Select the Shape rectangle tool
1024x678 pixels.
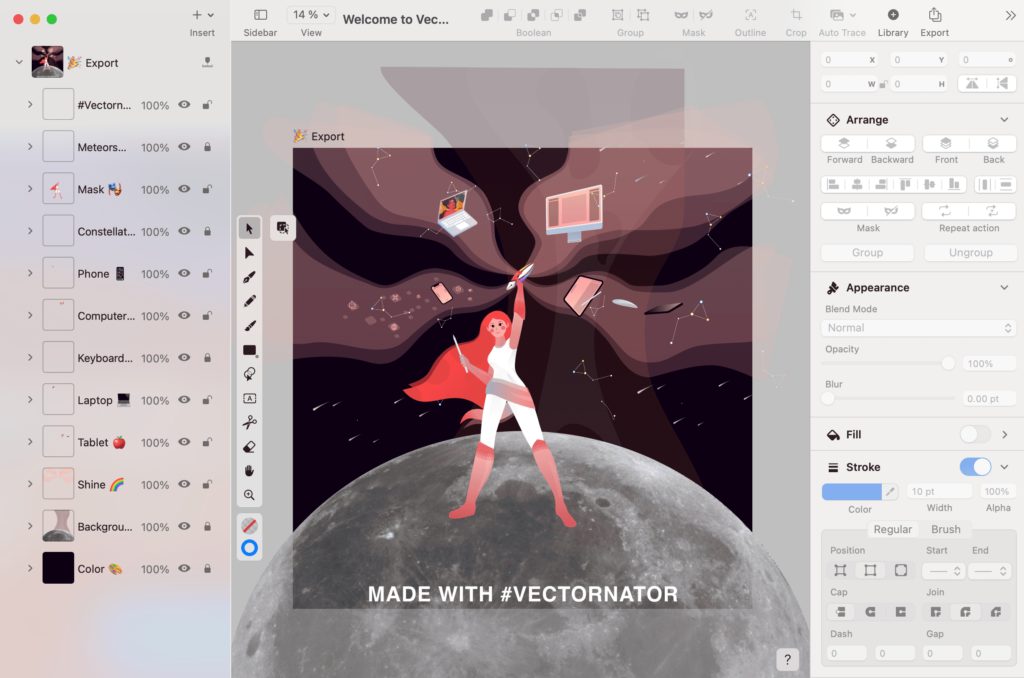tap(249, 350)
